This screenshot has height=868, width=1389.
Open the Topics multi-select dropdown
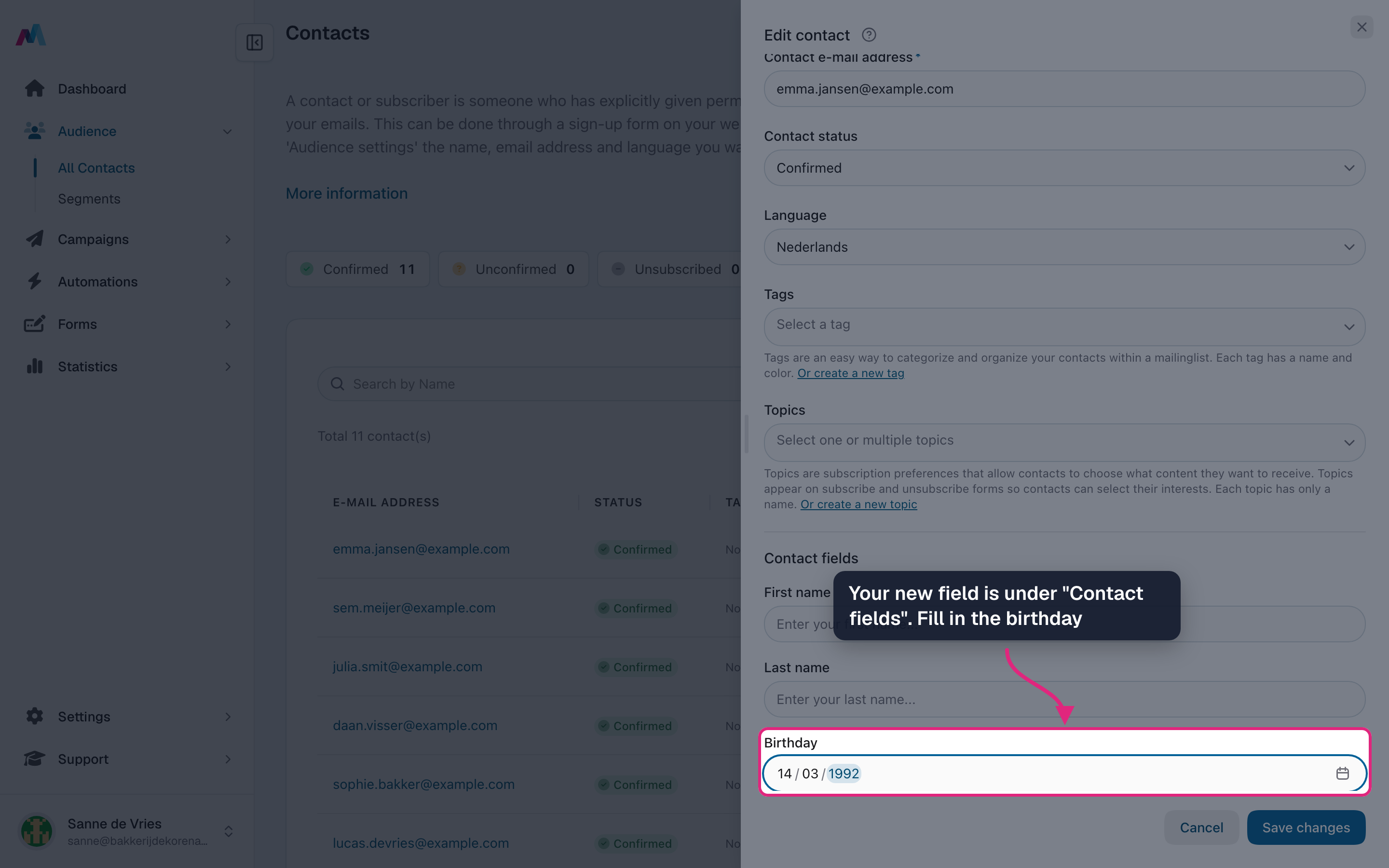(1064, 442)
